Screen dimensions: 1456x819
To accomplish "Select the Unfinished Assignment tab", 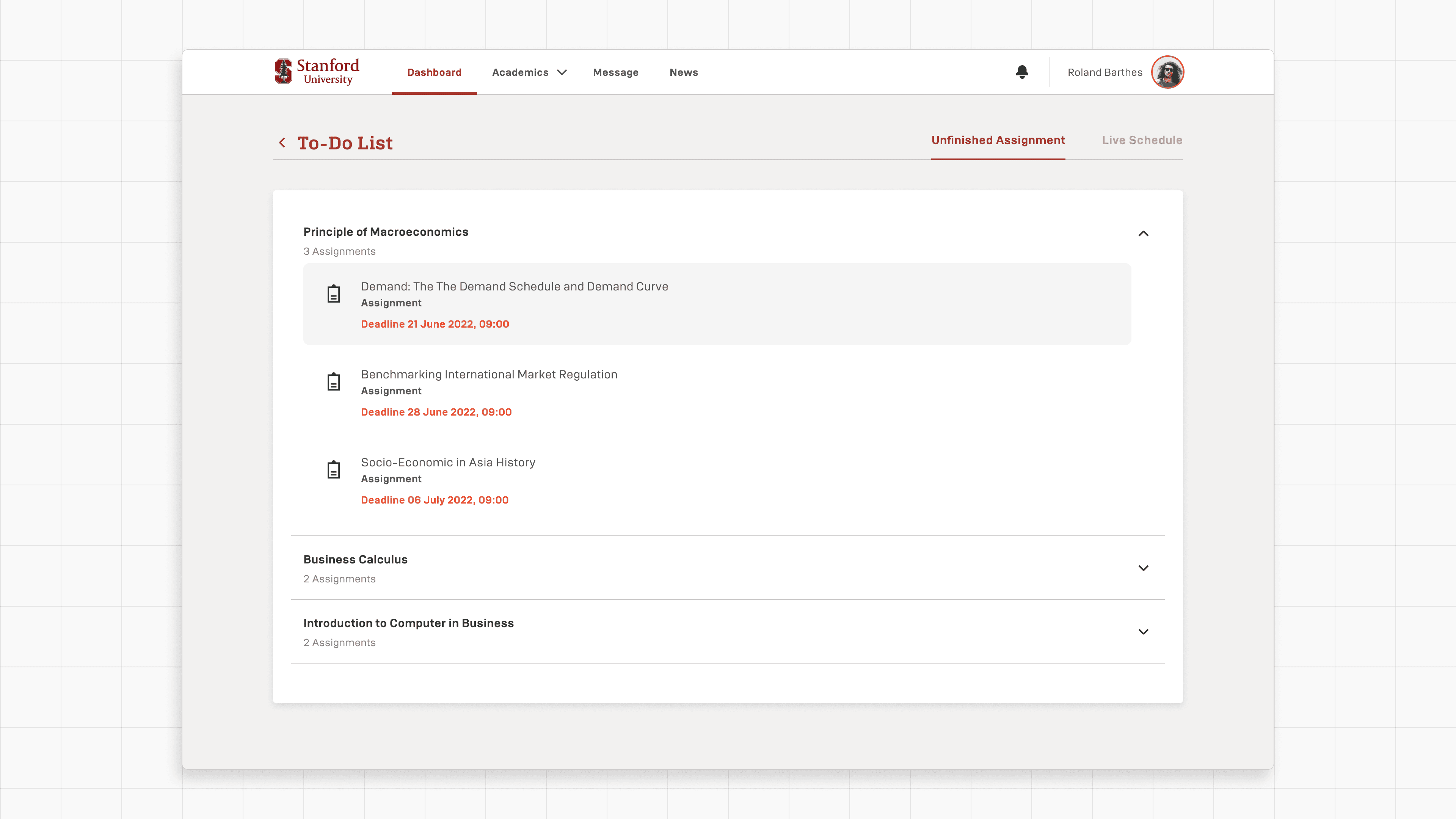I will 998,140.
